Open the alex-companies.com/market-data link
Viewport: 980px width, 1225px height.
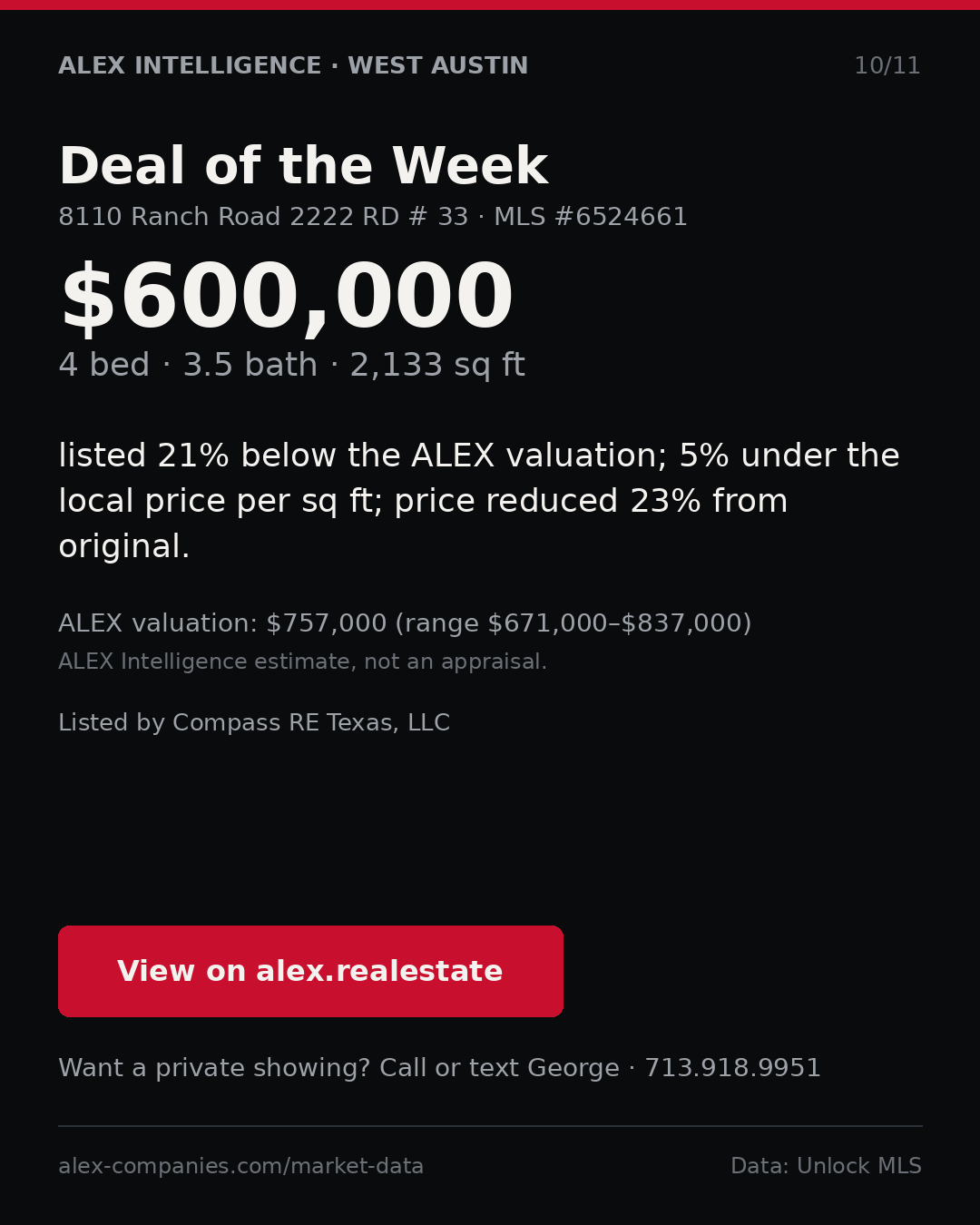tap(240, 1166)
